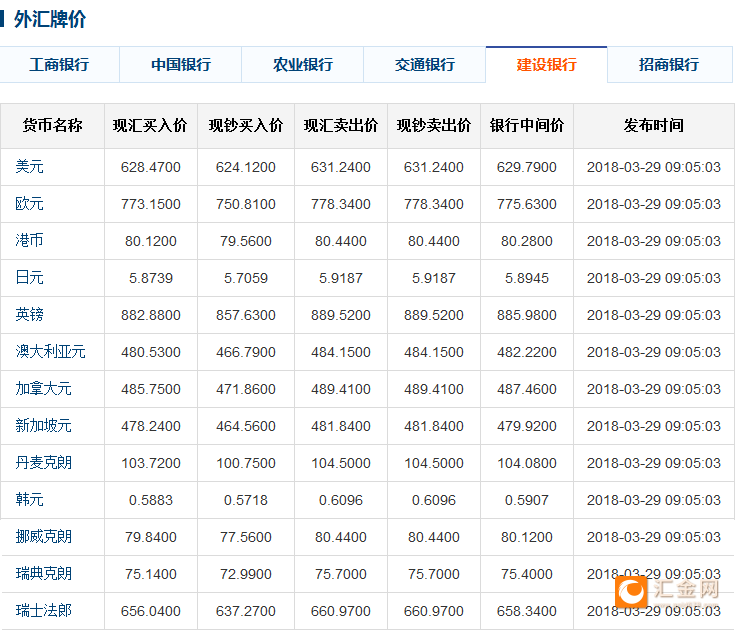Select the 加拿大元 cash buy rate 471.8600

246,390
